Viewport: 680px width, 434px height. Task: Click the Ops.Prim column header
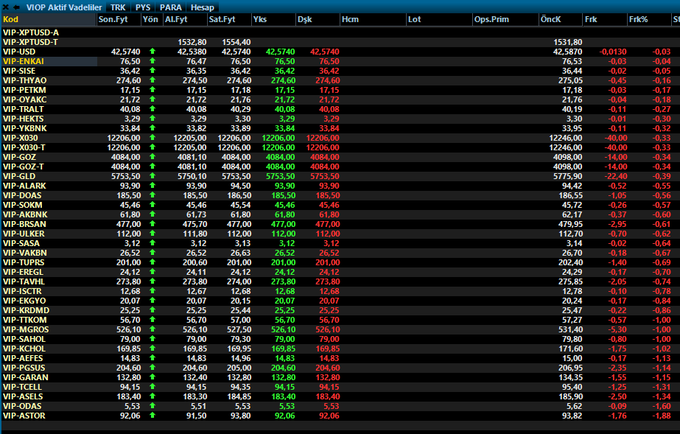[505, 20]
